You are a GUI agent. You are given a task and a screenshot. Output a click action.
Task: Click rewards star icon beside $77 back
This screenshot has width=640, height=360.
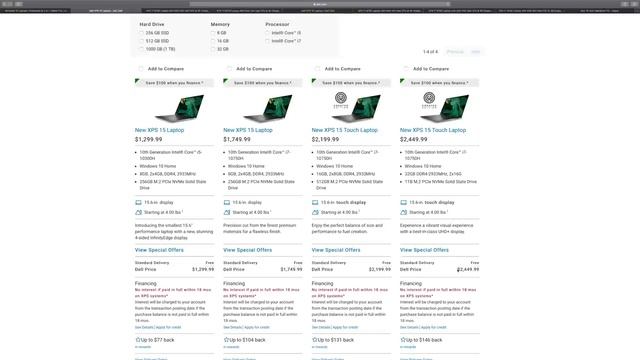(138, 340)
